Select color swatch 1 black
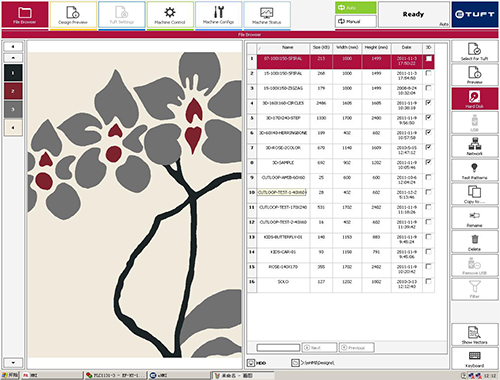The width and height of the screenshot is (500, 380). coord(13,73)
